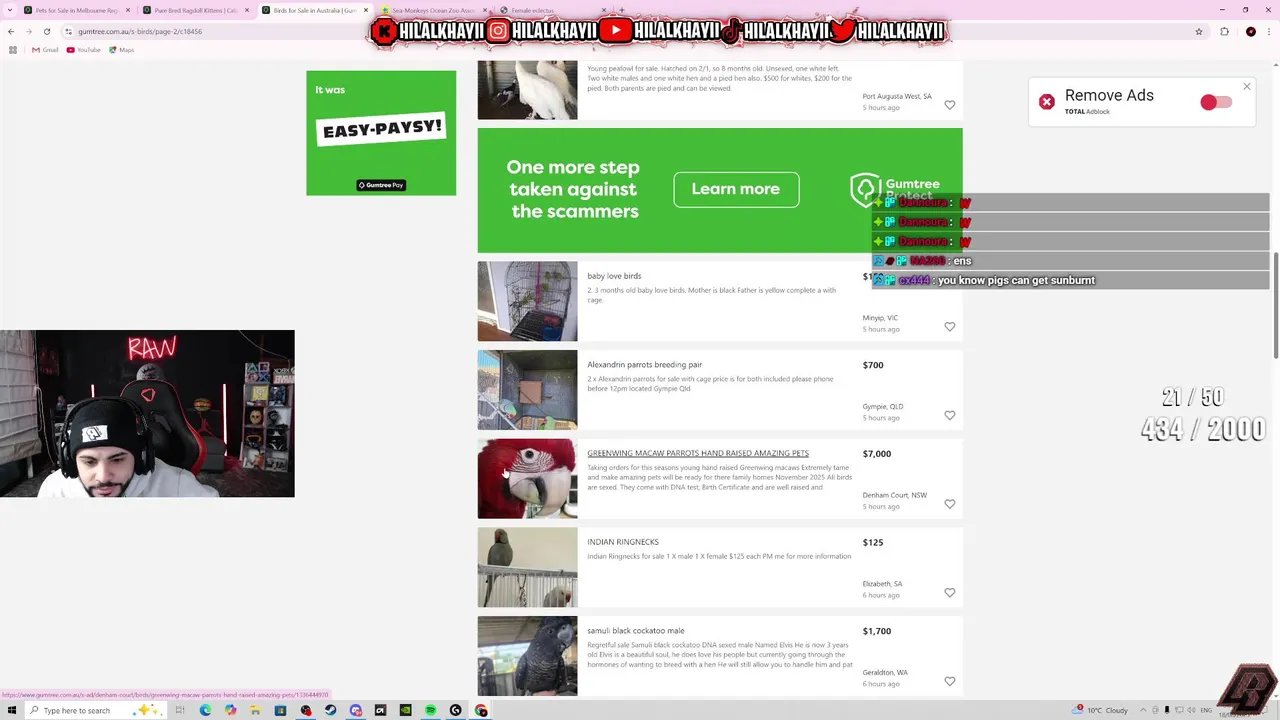Go back in browser history
The image size is (1280, 720).
tap(11, 31)
